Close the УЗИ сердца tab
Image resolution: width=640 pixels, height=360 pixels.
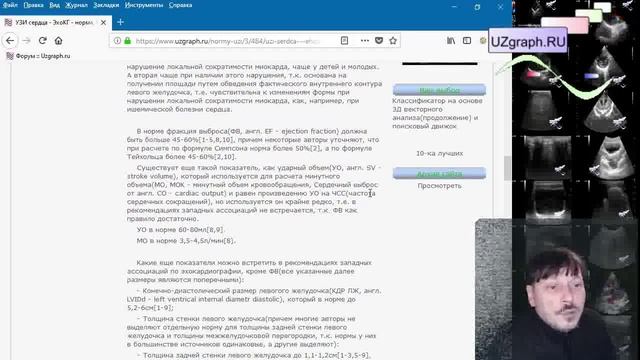click(x=103, y=22)
